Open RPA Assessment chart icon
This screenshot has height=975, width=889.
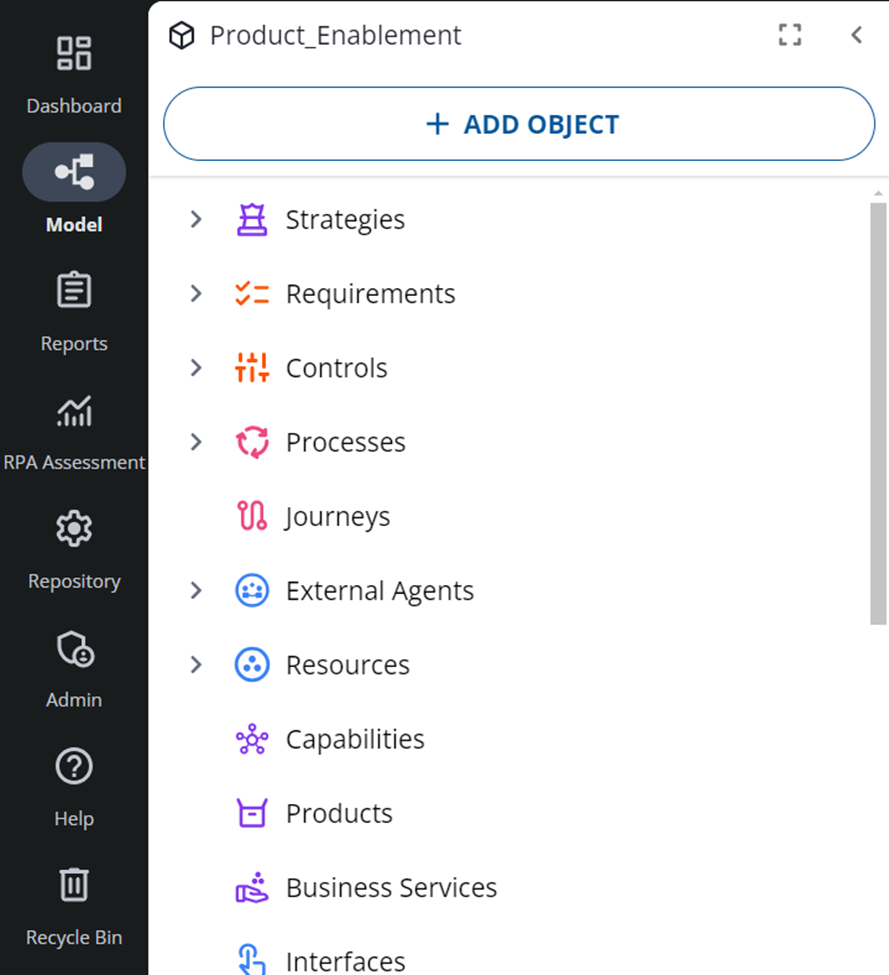74,410
